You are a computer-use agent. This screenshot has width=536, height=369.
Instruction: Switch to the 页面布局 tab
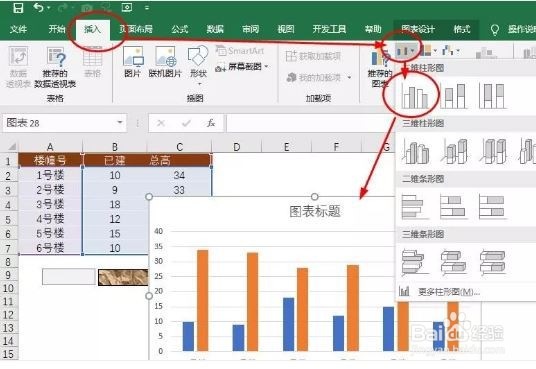[136, 29]
